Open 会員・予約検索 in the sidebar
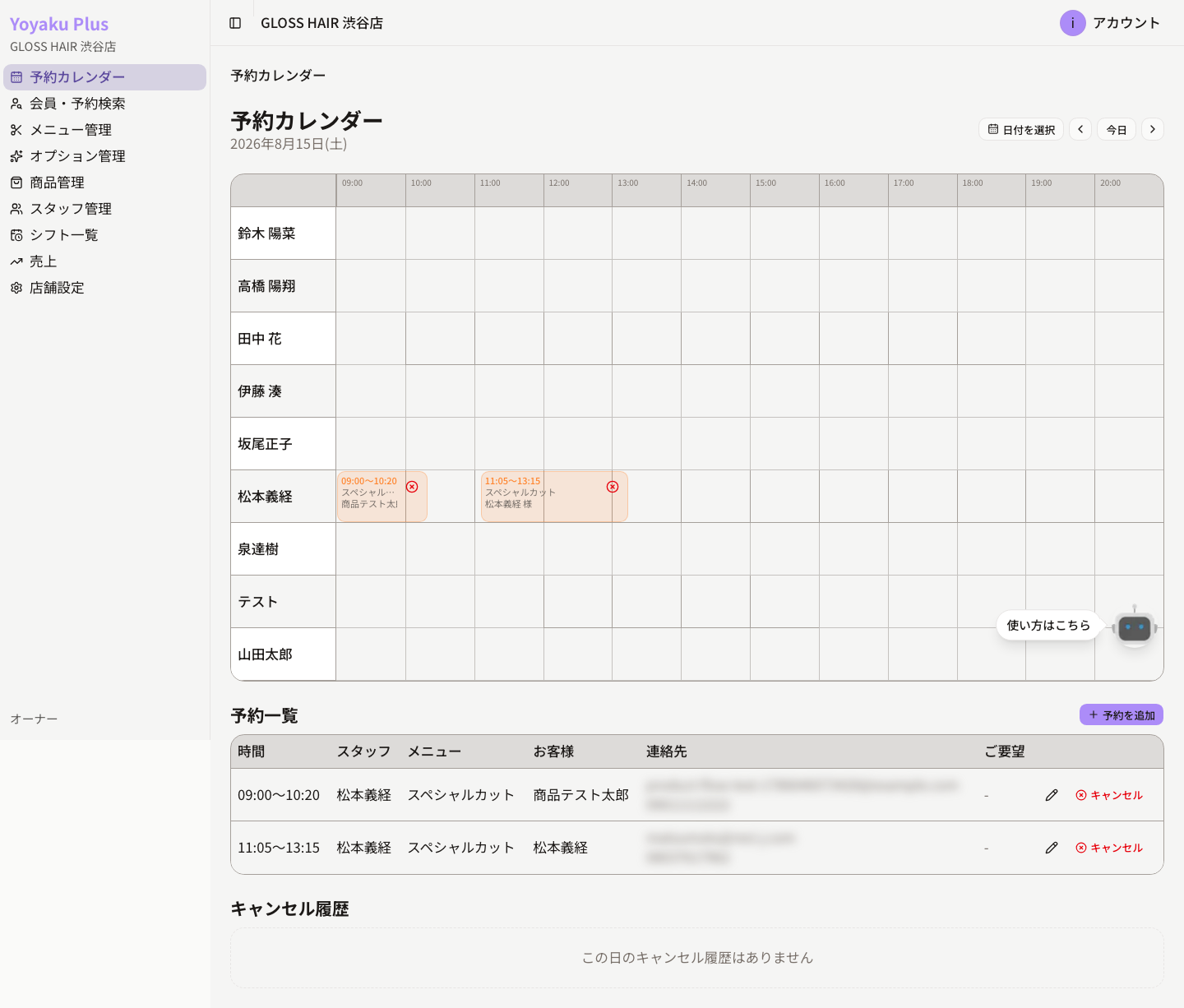The height and width of the screenshot is (1008, 1184). point(104,104)
